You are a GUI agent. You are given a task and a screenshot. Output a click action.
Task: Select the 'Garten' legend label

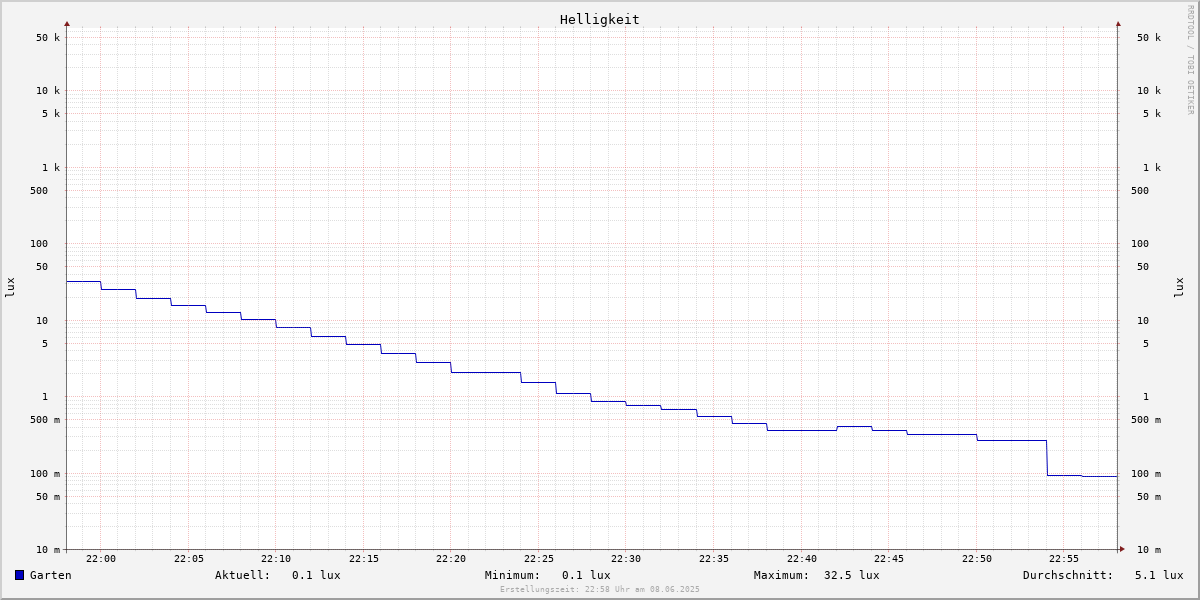click(51, 575)
